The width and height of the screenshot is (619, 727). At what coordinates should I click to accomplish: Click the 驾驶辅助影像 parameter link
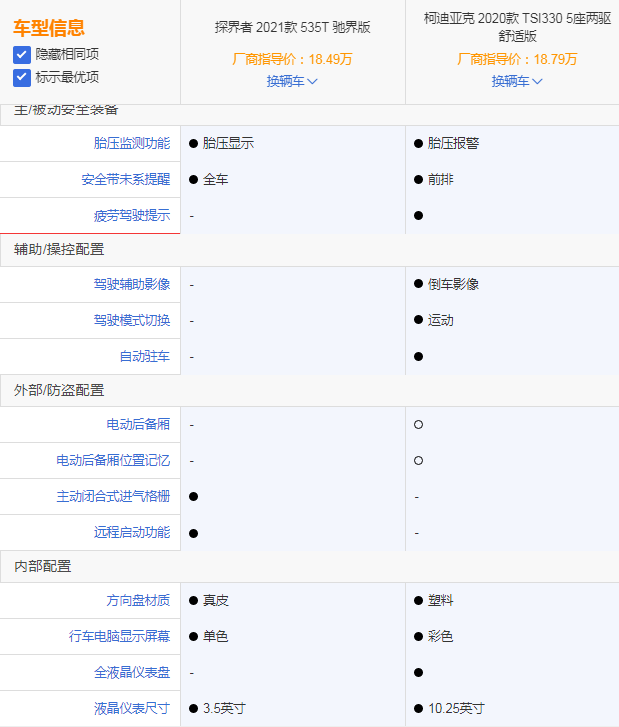coord(132,284)
